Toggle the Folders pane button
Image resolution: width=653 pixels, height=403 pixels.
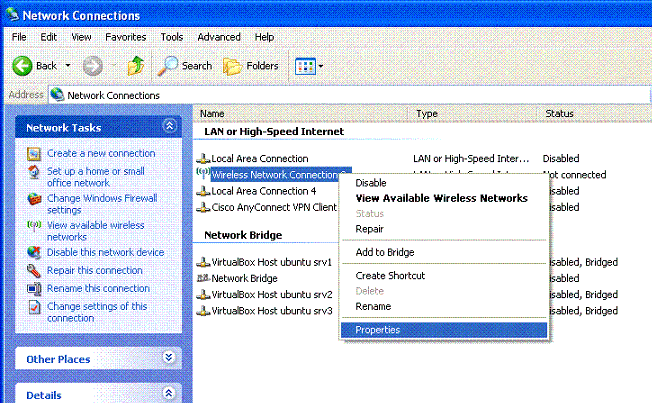coord(251,66)
